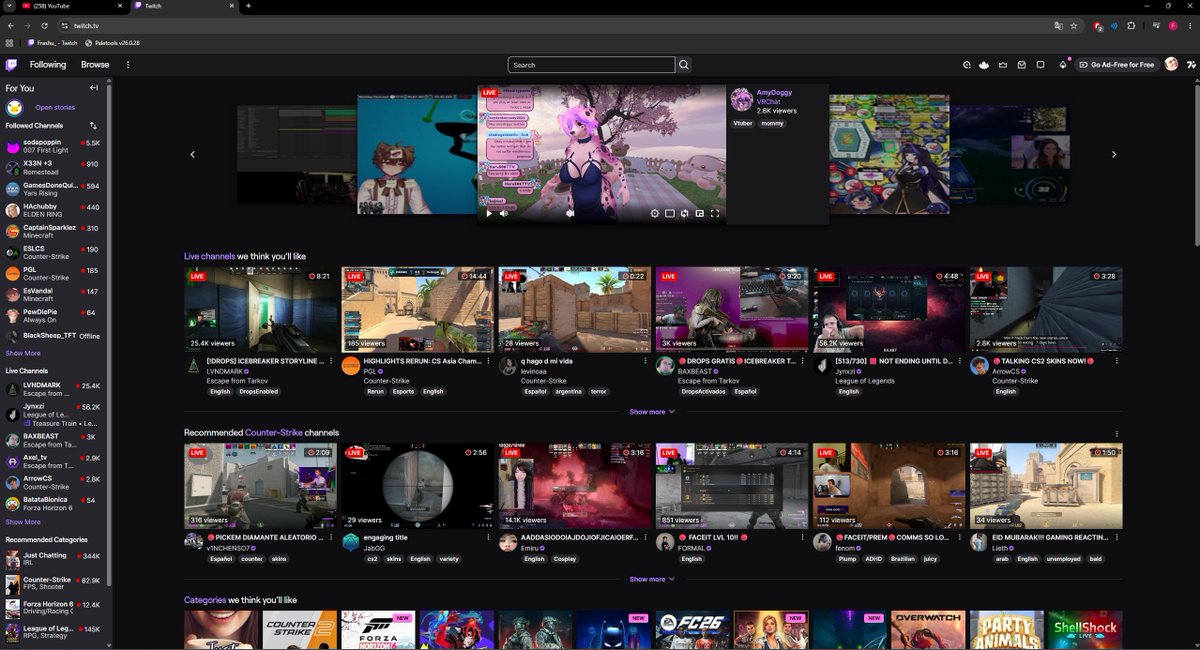
Task: Sort Followed Channels list
Action: [93, 126]
